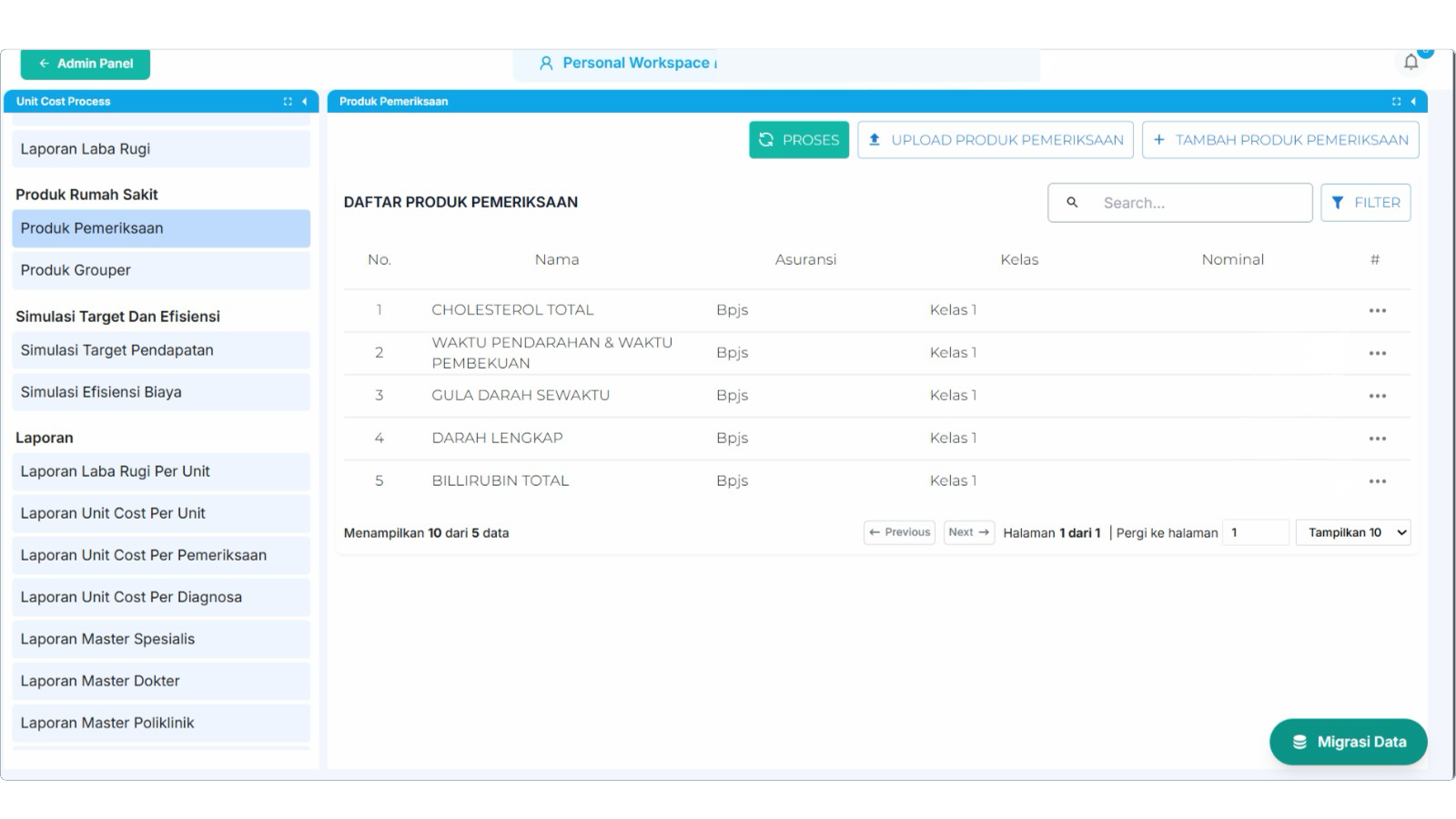Open Simulasi Target Pendapatan

[161, 350]
